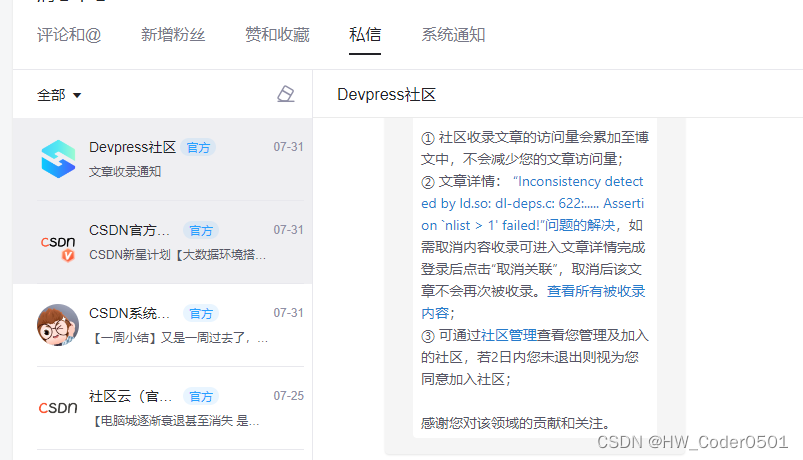Click the Devpress社区 avatar logo
This screenshot has width=803, height=460.
point(58,159)
